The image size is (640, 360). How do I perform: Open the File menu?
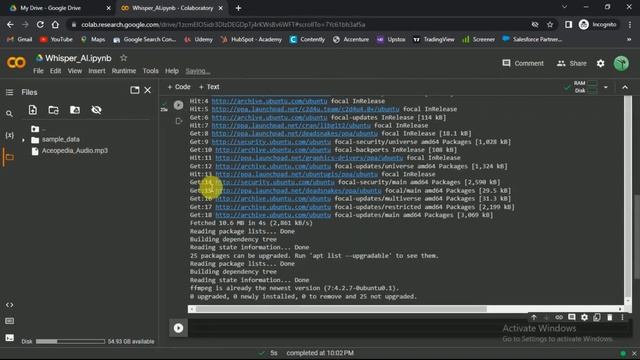coord(38,71)
